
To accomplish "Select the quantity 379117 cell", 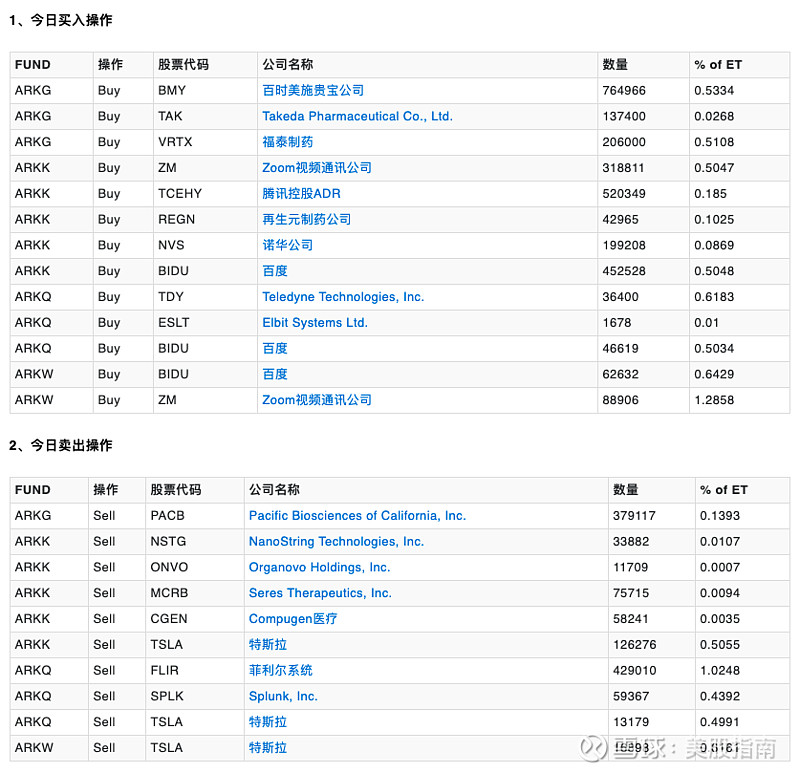I will click(x=652, y=516).
